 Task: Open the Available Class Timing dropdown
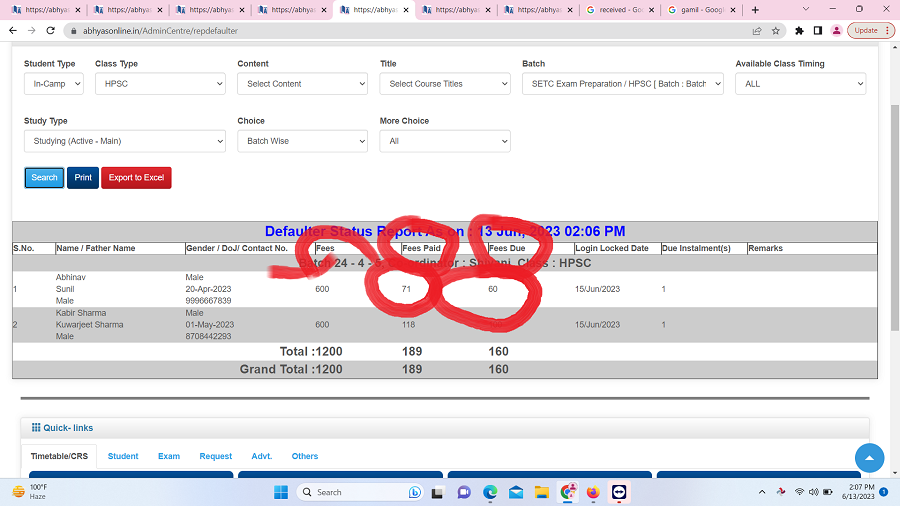[x=800, y=84]
